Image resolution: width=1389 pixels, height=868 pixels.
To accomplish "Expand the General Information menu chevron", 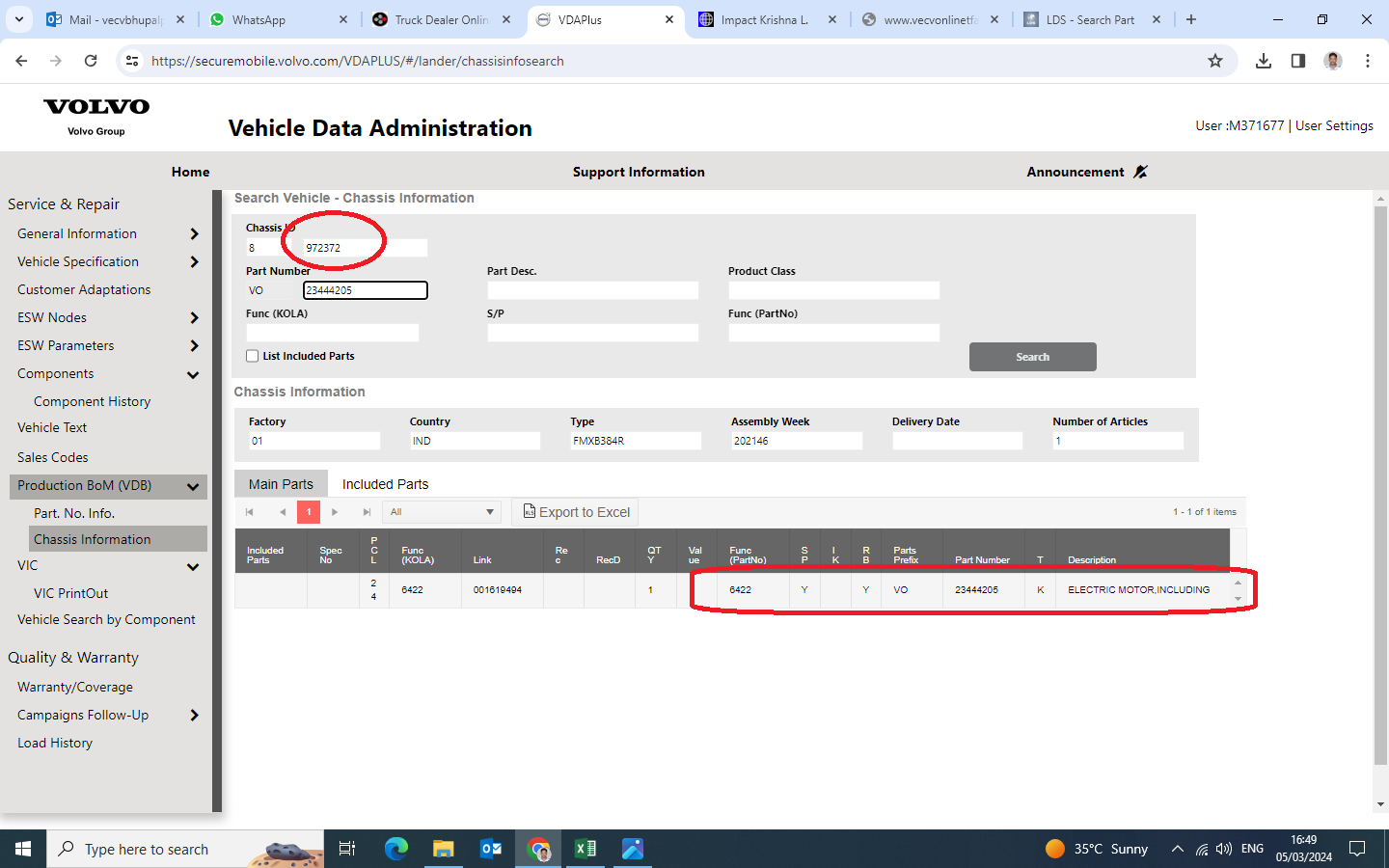I will click(x=194, y=234).
